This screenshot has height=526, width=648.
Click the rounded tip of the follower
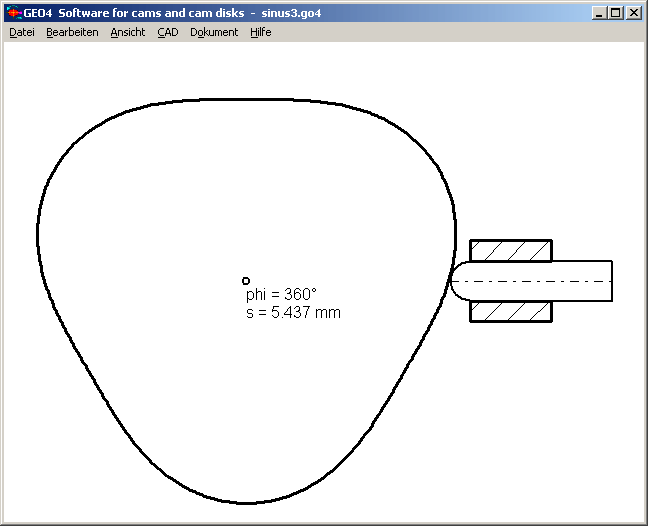click(455, 281)
